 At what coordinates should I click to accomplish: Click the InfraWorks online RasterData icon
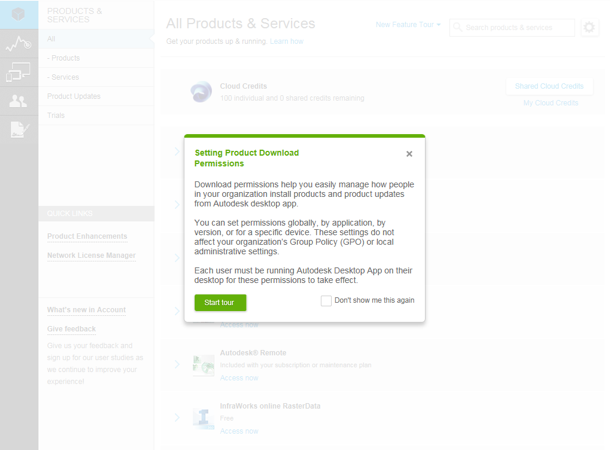pyautogui.click(x=204, y=418)
